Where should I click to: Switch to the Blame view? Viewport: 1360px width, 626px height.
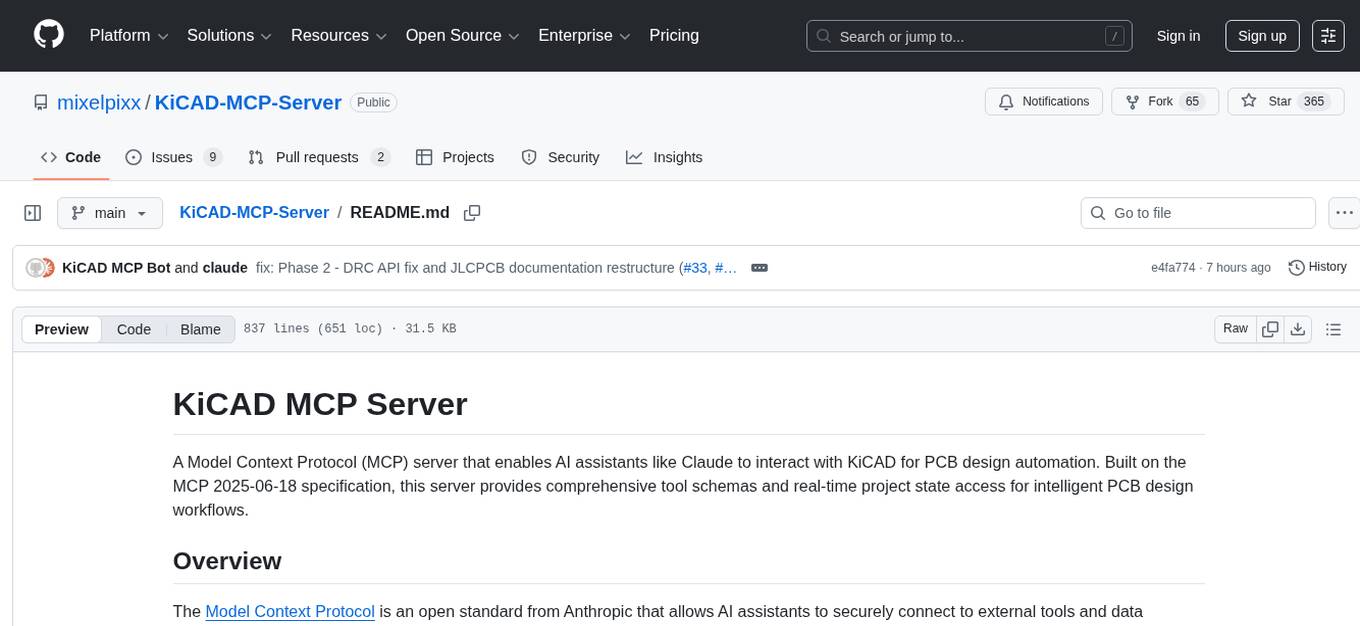(200, 329)
